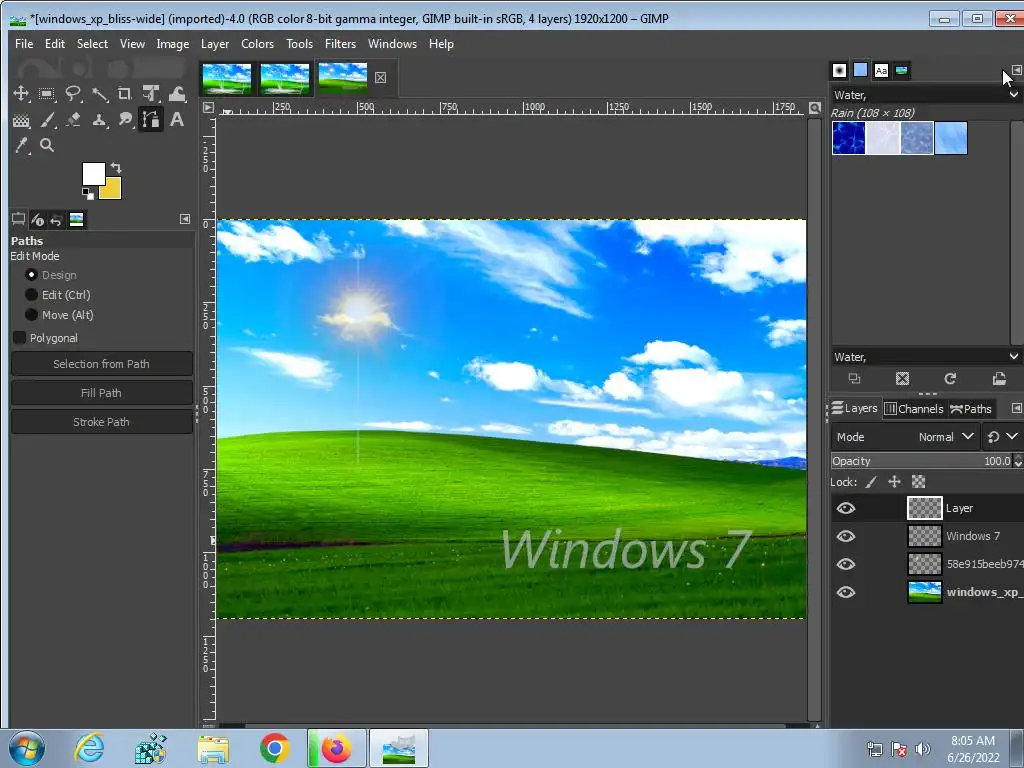Select the Free Select lasso tool
1024x768 pixels.
(72, 94)
